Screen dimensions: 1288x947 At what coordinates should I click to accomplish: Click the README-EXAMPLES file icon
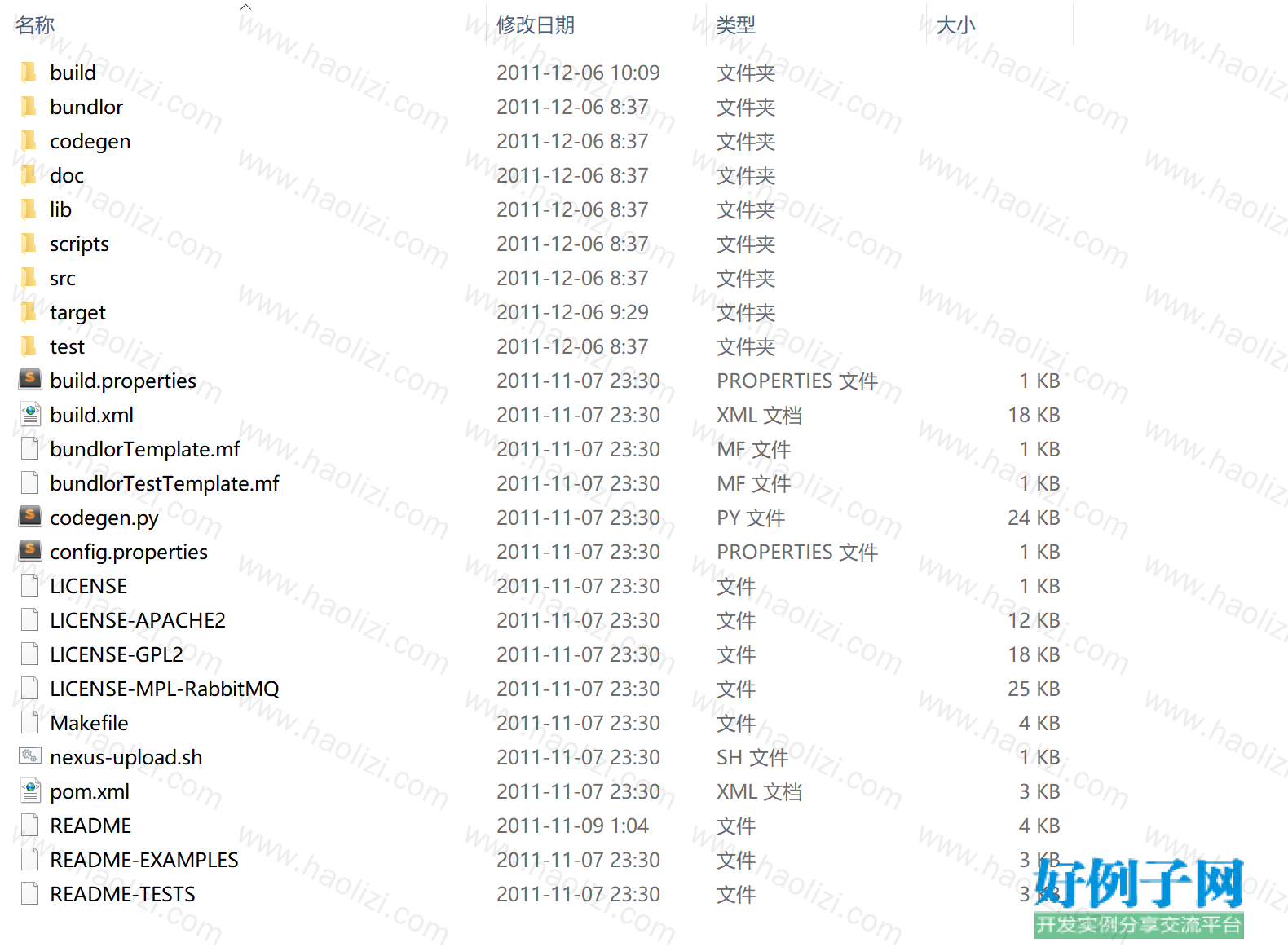(30, 859)
